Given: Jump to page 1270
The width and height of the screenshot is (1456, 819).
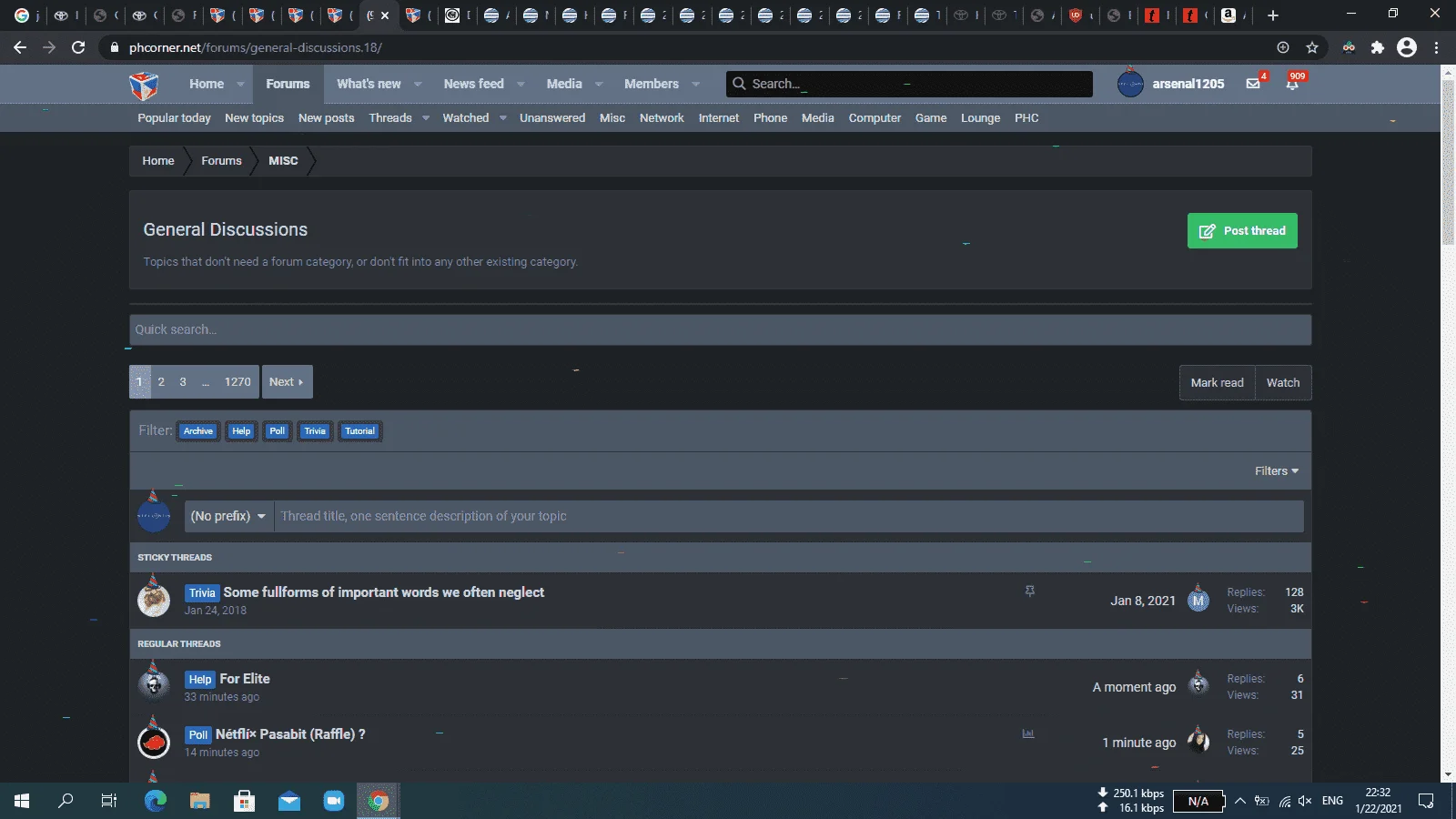Looking at the screenshot, I should click(238, 382).
